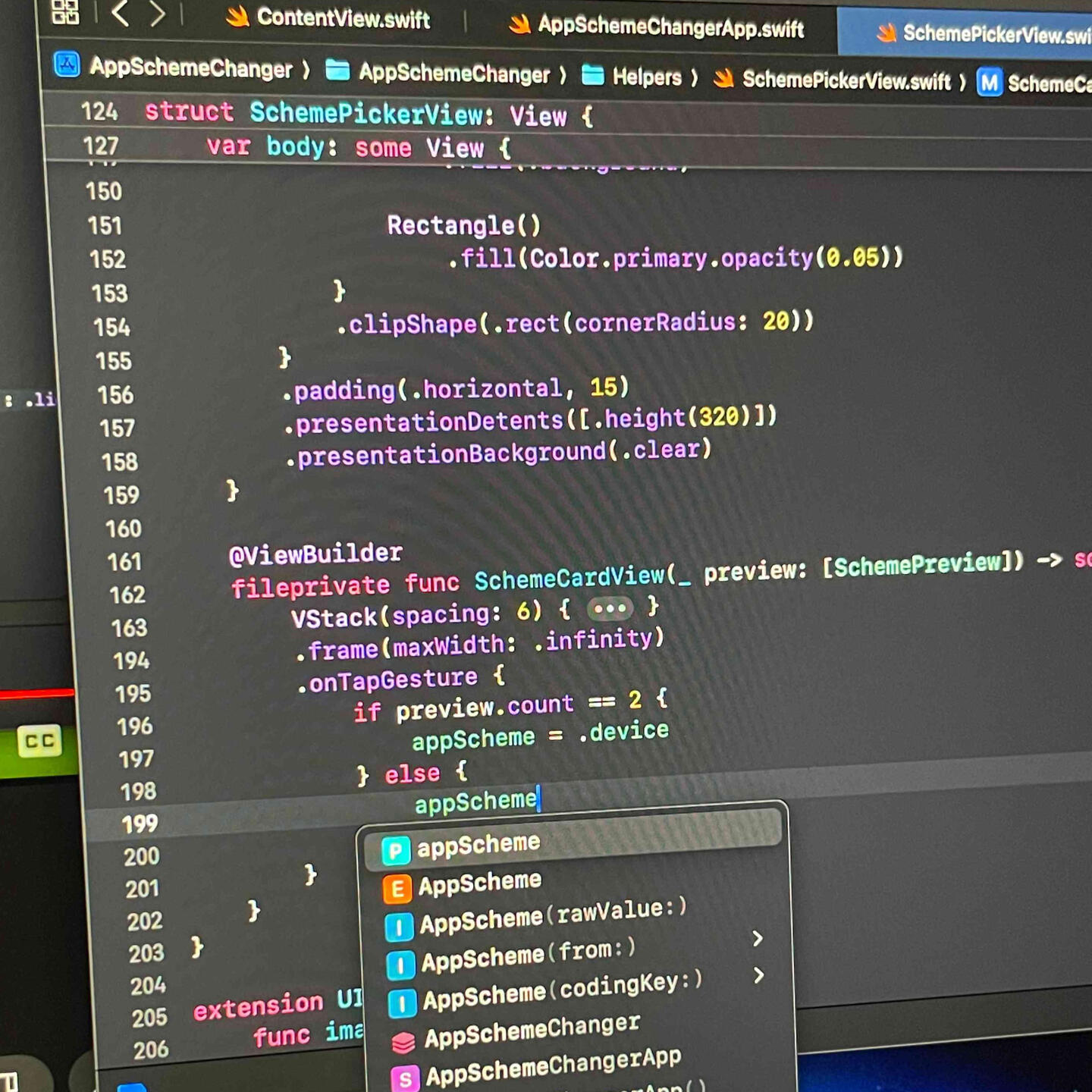The height and width of the screenshot is (1092, 1092).
Task: Click the P icon beside appScheme suggestion
Action: pos(395,851)
